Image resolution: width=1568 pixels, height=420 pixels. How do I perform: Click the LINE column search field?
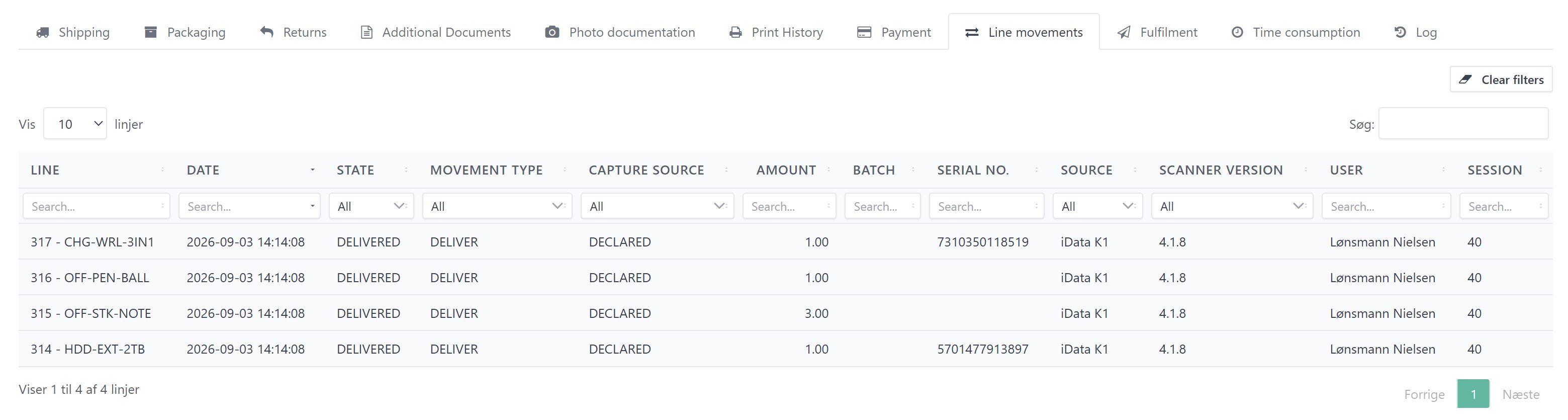97,206
